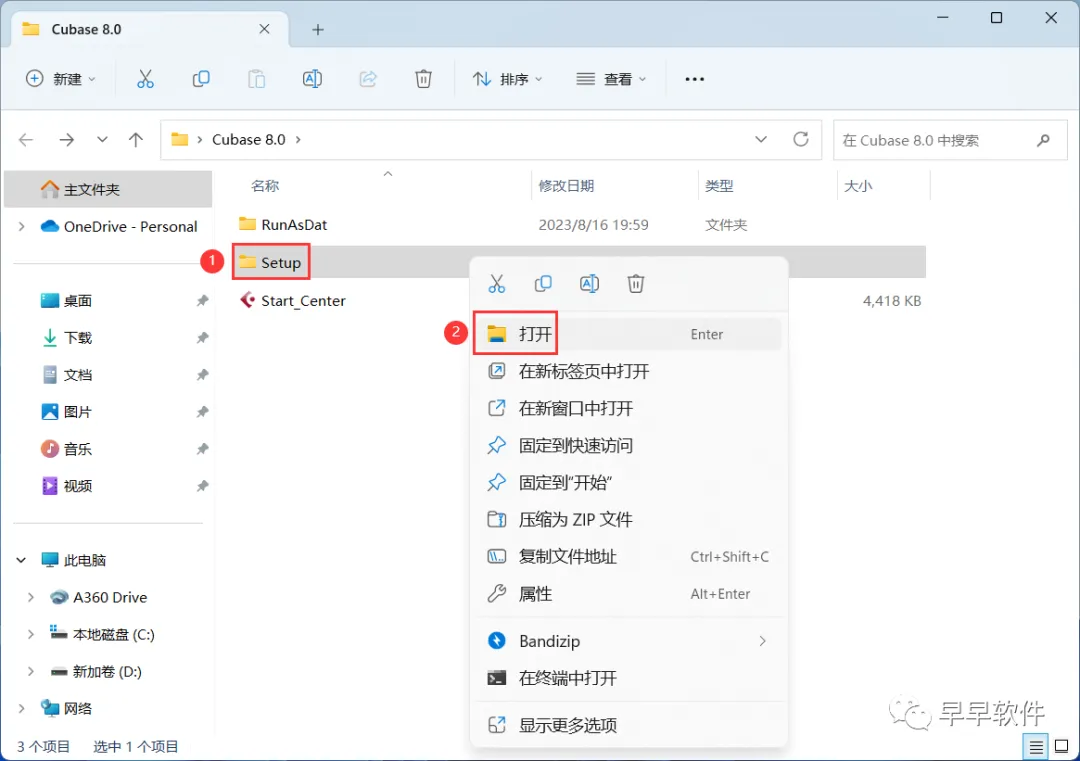Select 在终端中打开
Viewport: 1080px width, 761px height.
coord(628,678)
